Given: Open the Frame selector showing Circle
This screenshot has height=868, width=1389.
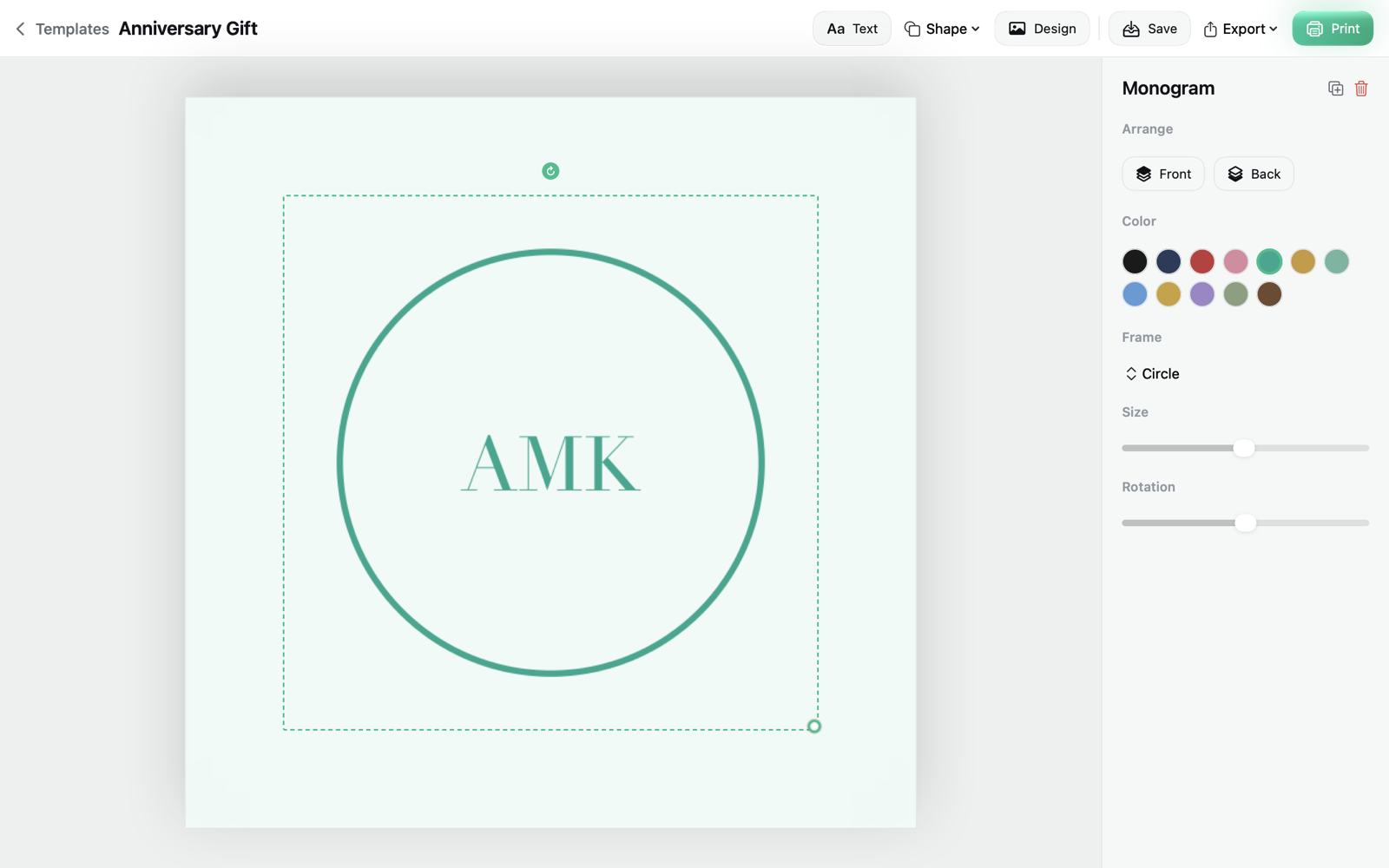Looking at the screenshot, I should pos(1153,374).
